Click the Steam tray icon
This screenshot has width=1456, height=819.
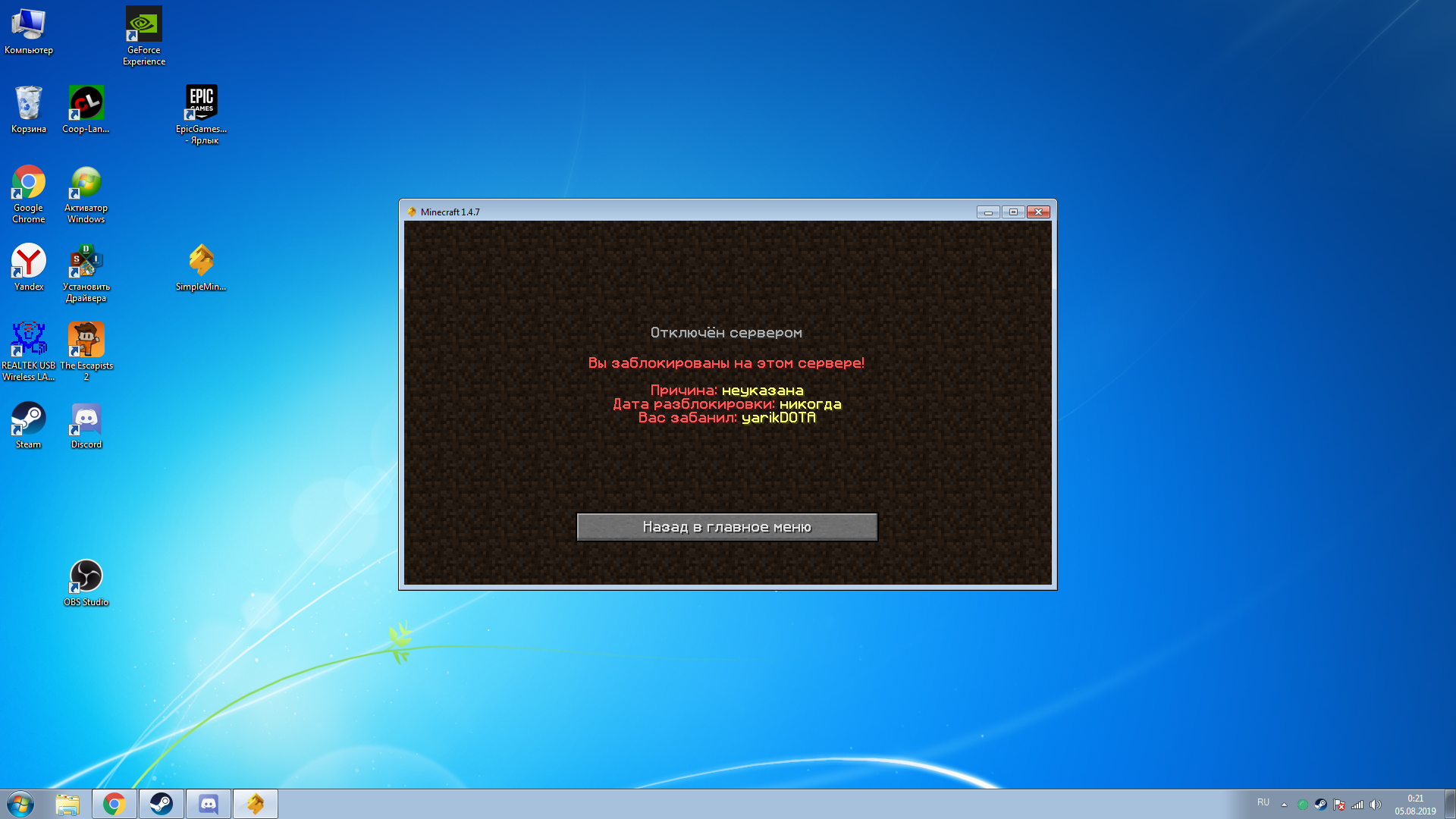coord(1321,805)
